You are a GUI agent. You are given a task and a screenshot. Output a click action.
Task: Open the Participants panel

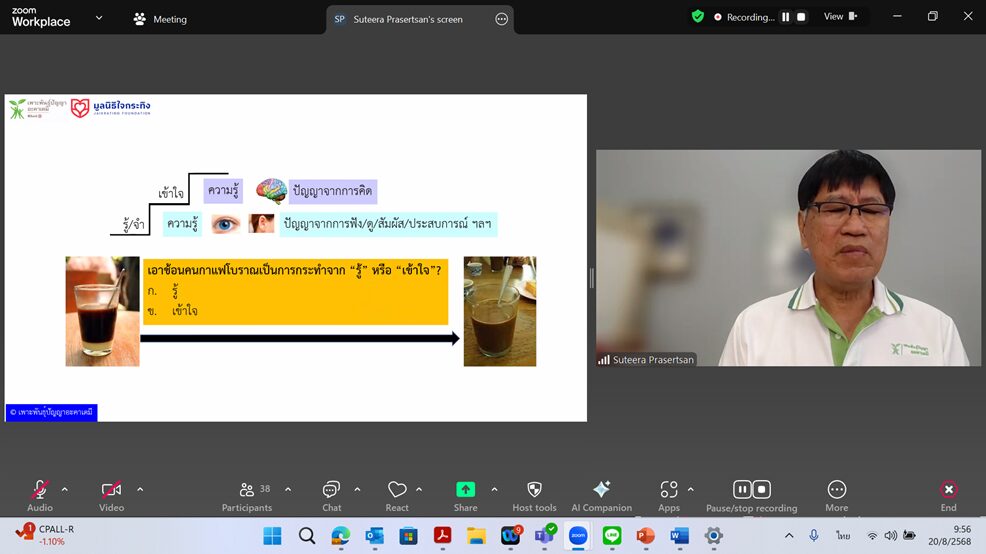click(247, 490)
